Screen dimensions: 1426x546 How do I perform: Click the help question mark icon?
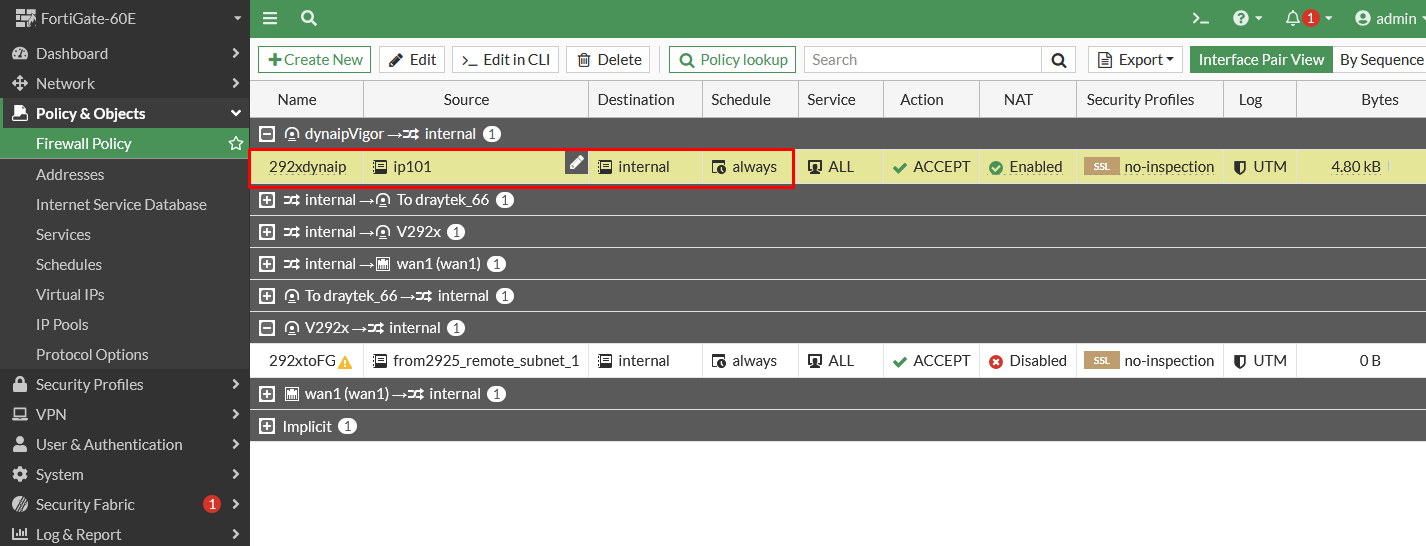(x=1241, y=18)
